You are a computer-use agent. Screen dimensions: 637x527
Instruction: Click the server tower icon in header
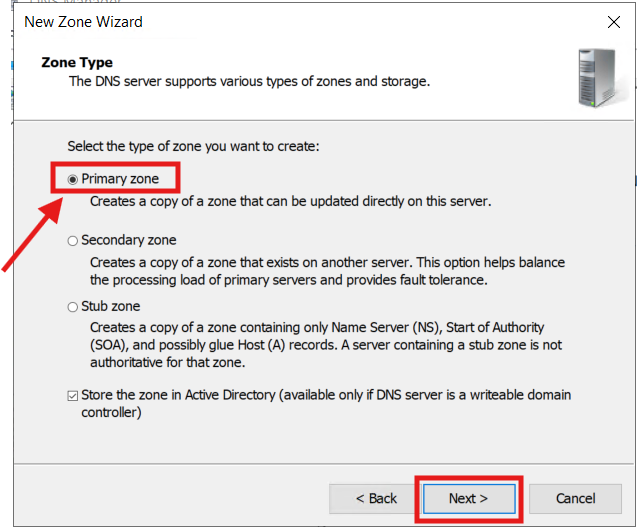click(x=599, y=78)
